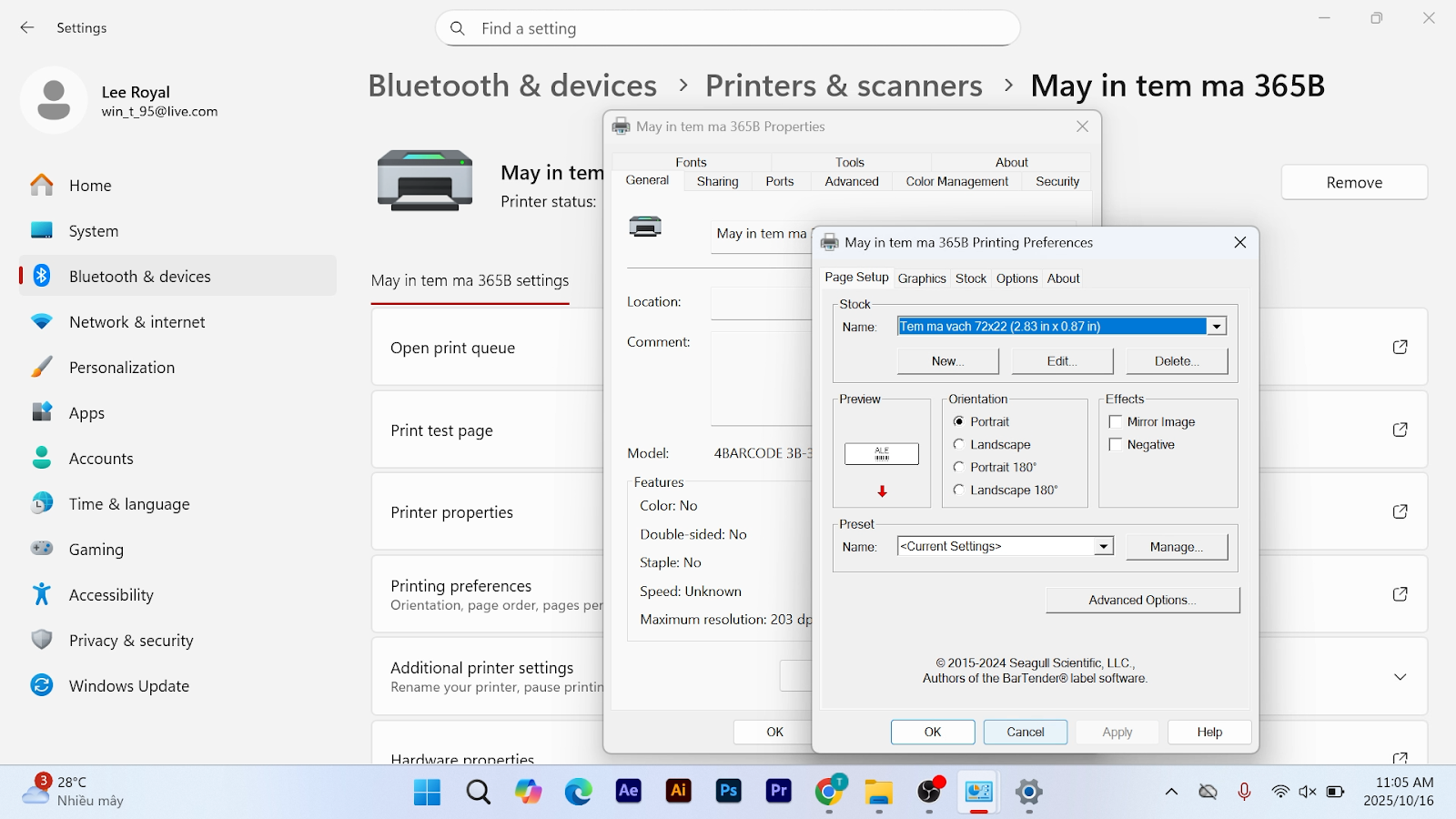This screenshot has width=1456, height=819.
Task: Open Windows Update in the sidebar
Action: 128,686
